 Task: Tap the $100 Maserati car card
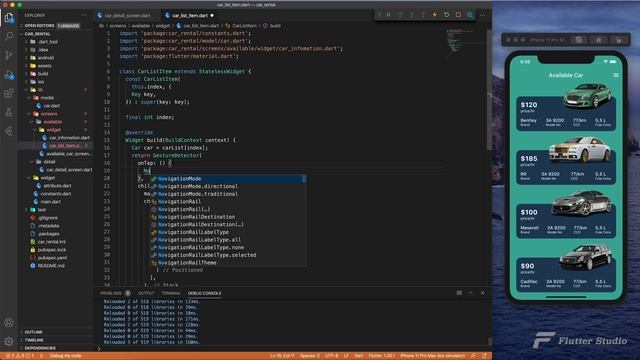click(566, 220)
